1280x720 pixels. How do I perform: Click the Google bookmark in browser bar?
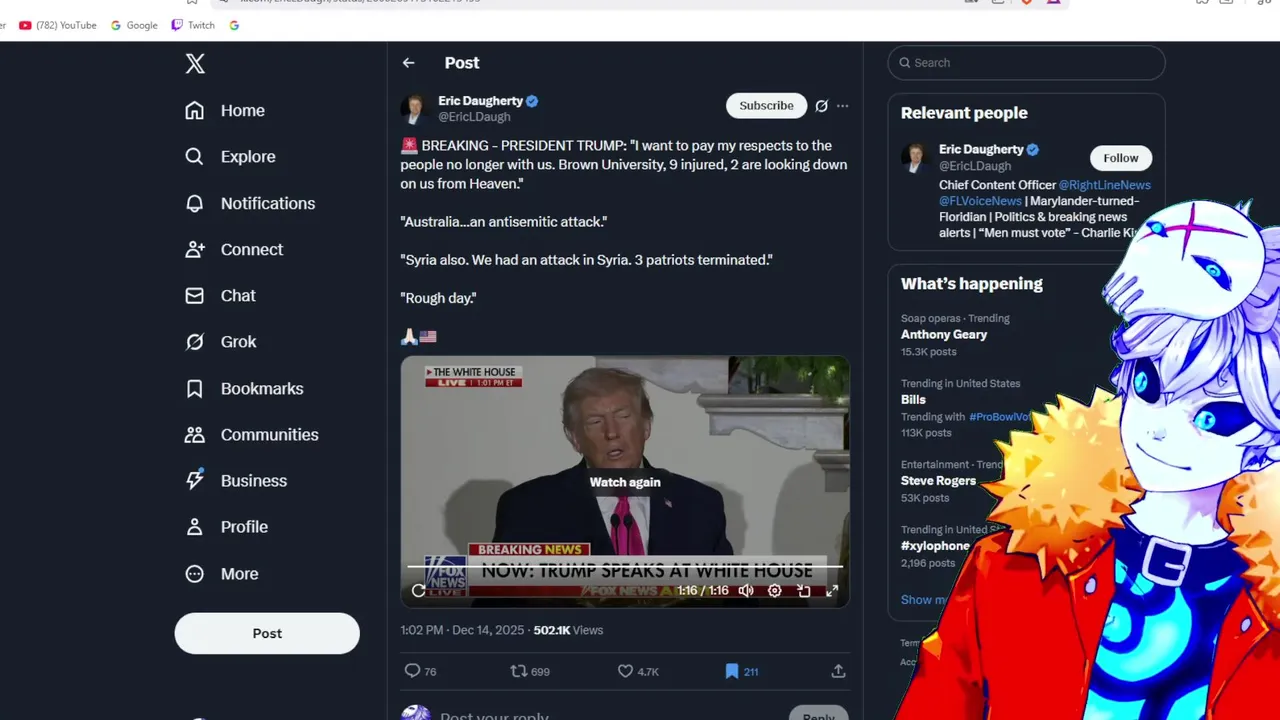point(134,25)
